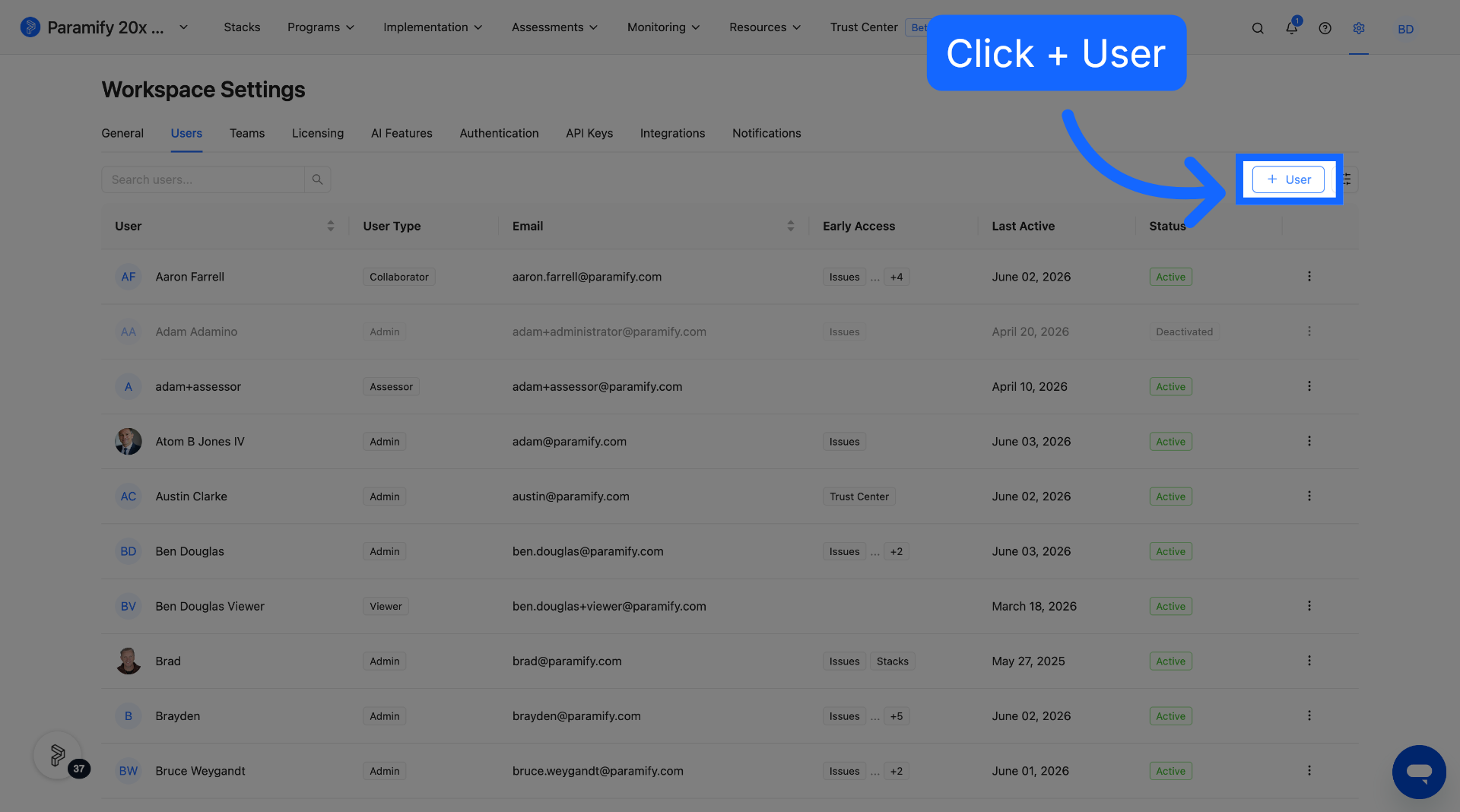1460x812 pixels.
Task: Expand the Assessments menu
Action: (554, 27)
